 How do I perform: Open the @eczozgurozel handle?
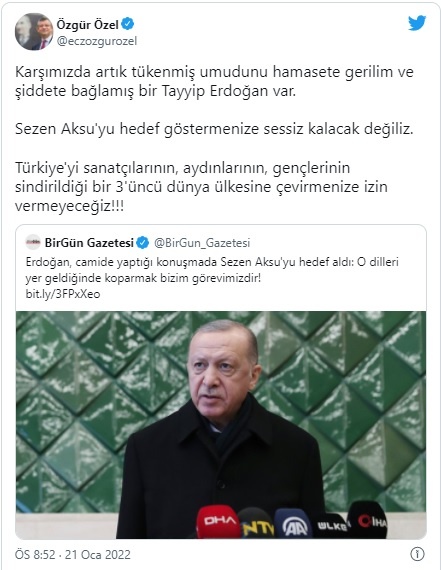coord(96,41)
